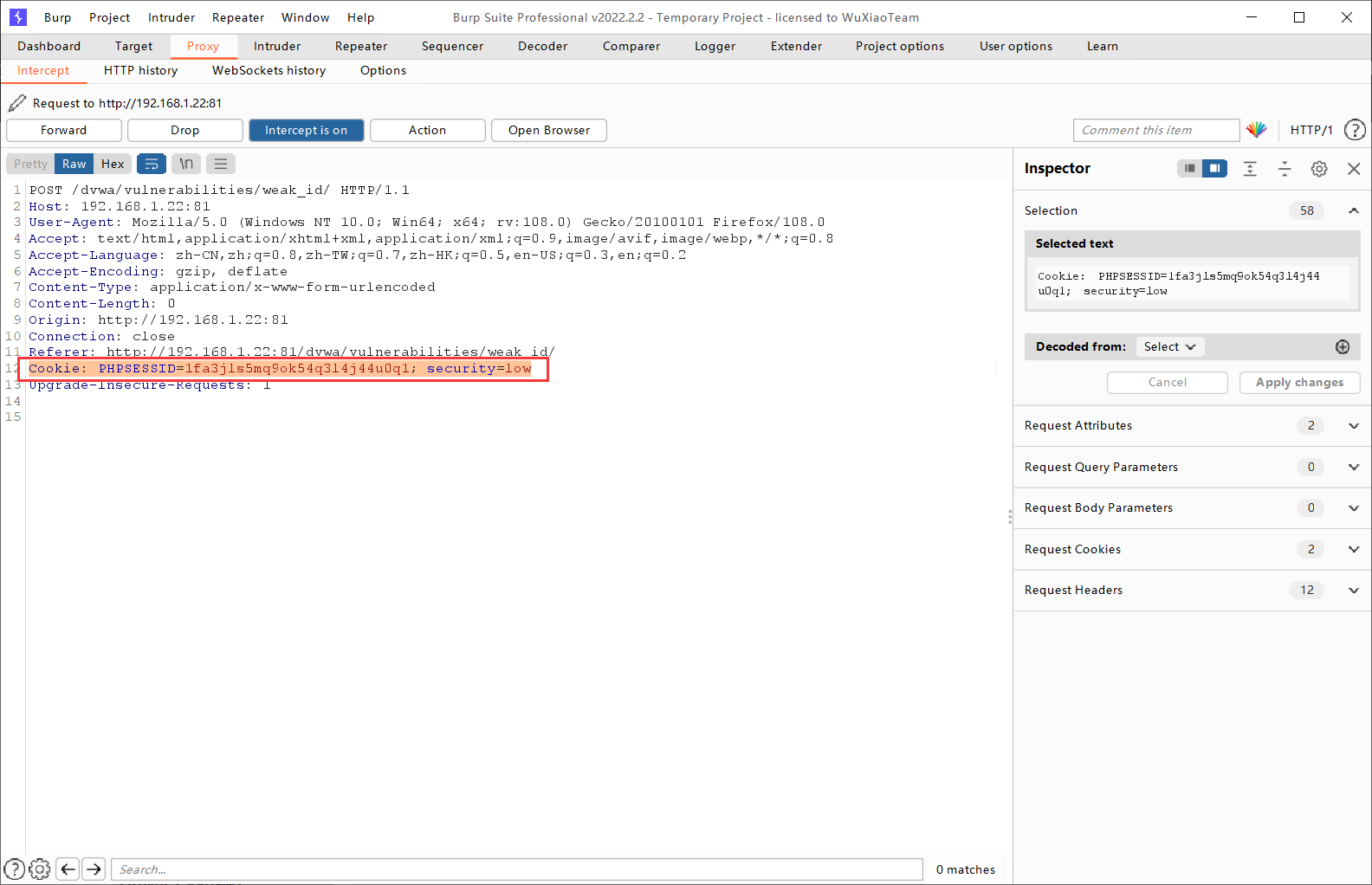Forward the intercepted request
The width and height of the screenshot is (1372, 885).
(64, 130)
